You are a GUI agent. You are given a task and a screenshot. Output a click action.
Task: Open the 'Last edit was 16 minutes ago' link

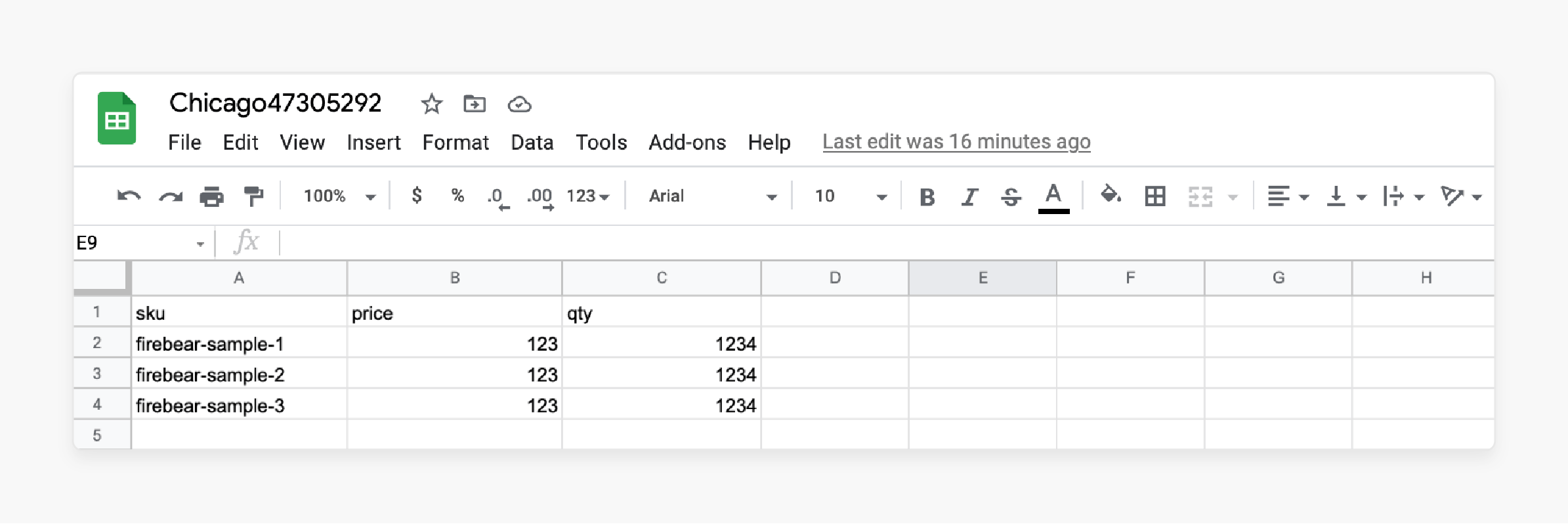(x=956, y=142)
